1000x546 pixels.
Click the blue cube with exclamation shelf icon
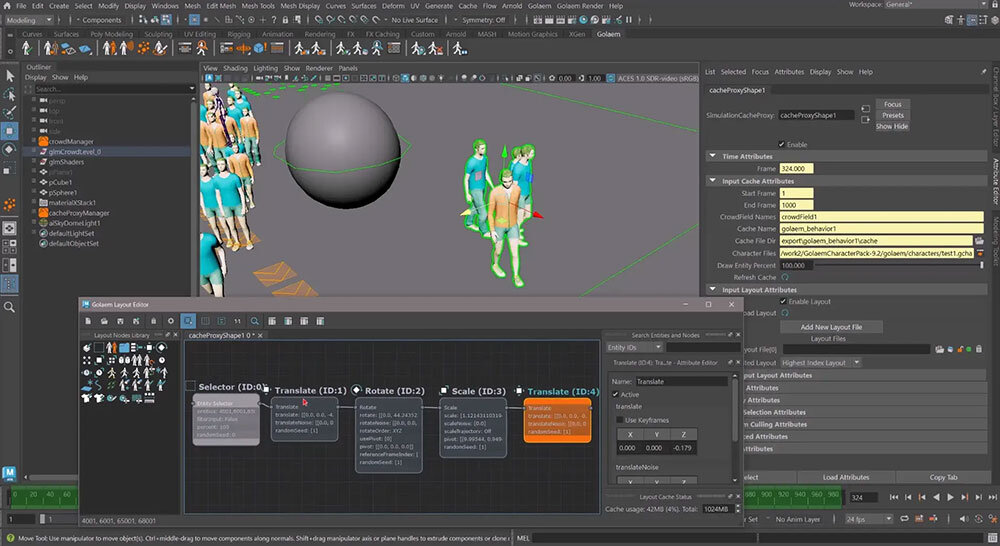[260, 48]
